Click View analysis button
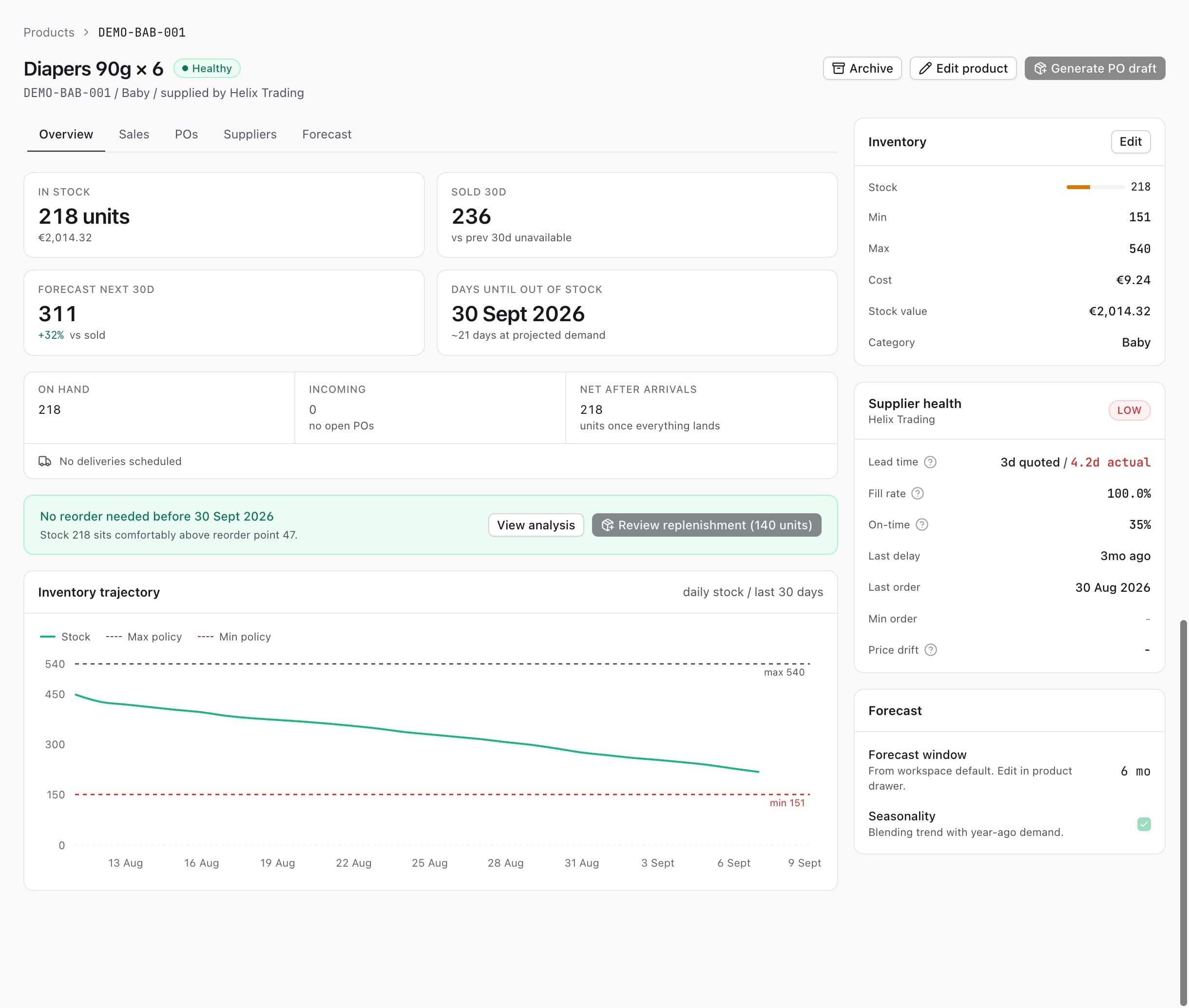The image size is (1189, 1008). pos(536,525)
